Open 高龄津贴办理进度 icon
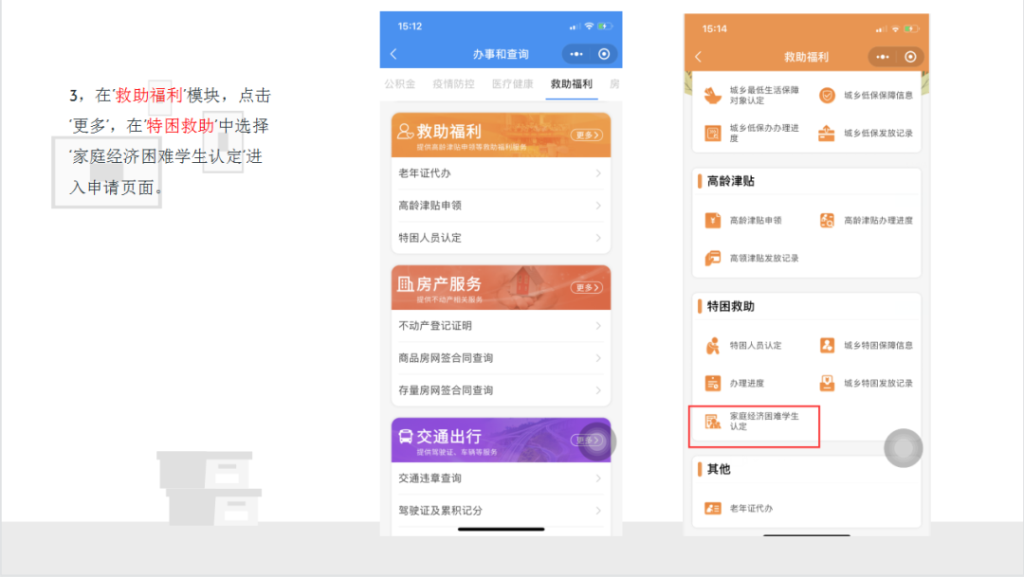The image size is (1024, 577). coord(827,220)
